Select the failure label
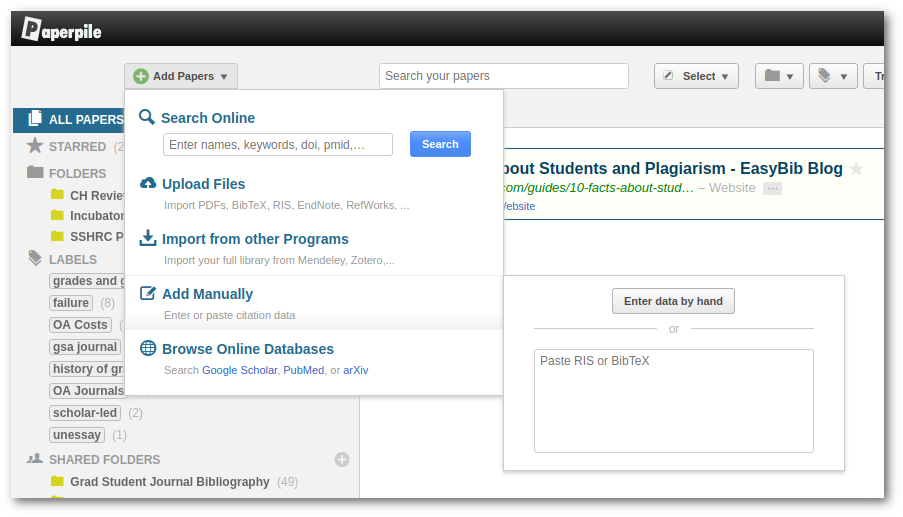This screenshot has height=517, width=903. pos(71,303)
